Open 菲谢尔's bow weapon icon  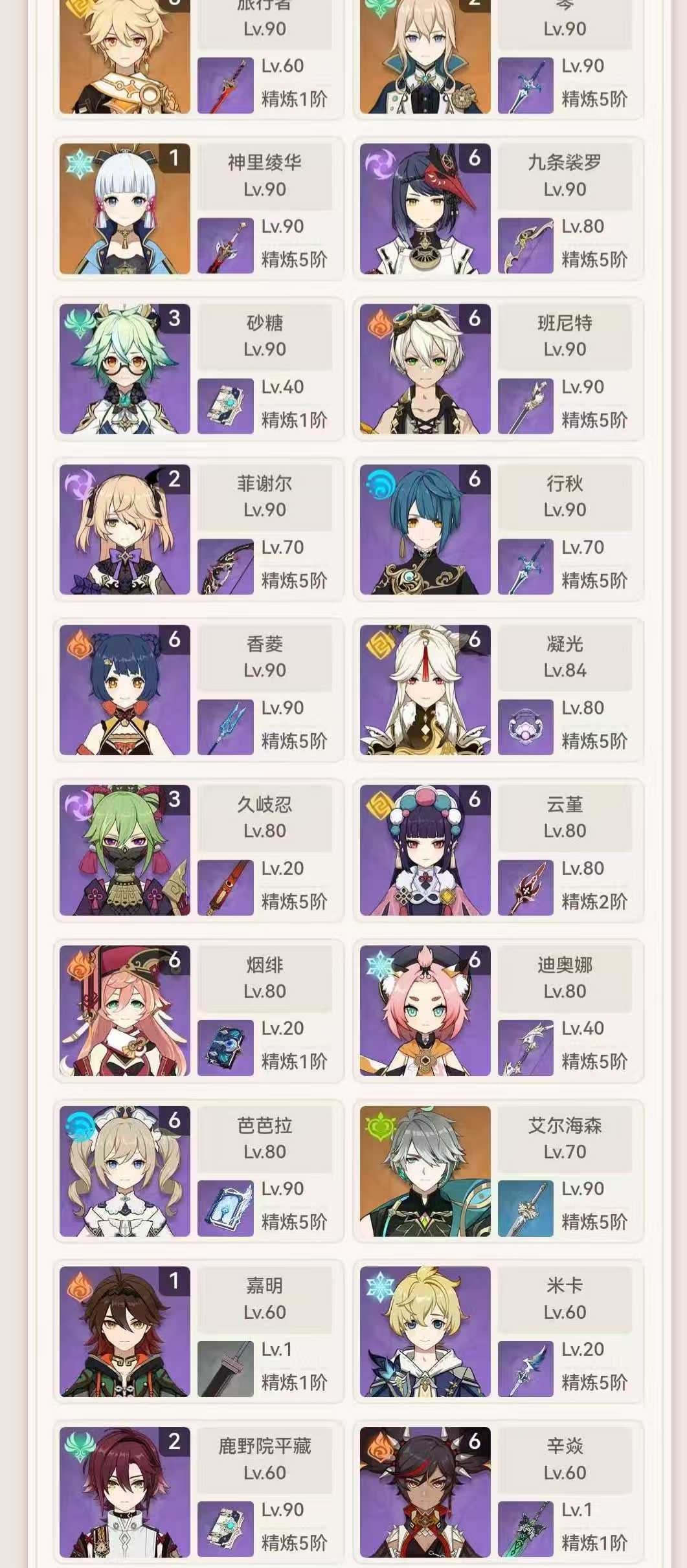225,567
